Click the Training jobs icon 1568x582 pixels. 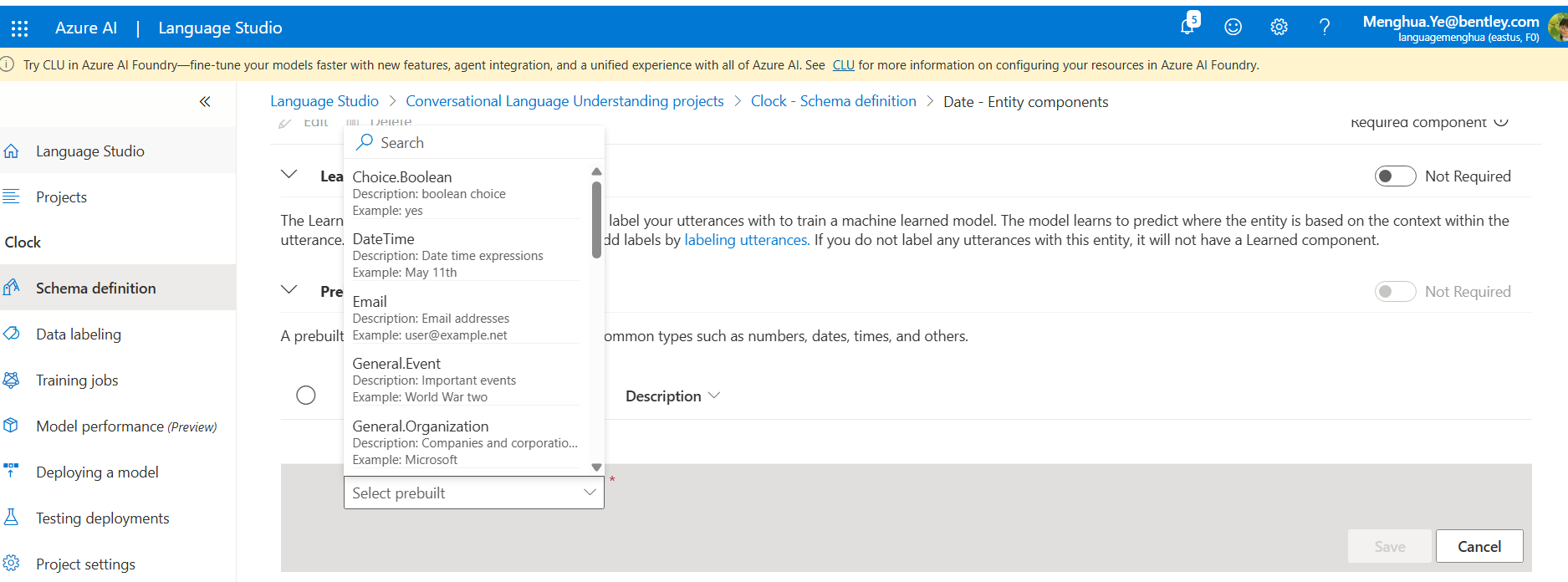tap(11, 380)
